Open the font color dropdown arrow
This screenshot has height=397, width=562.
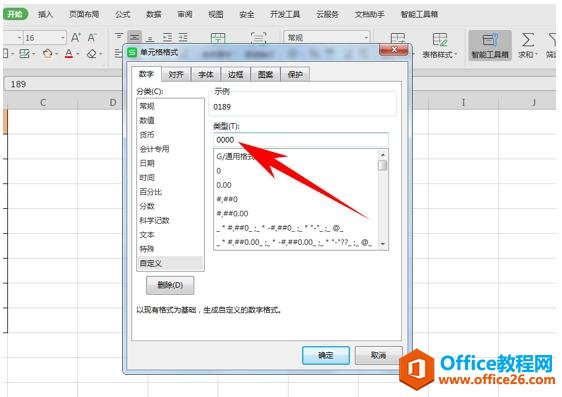[78, 54]
